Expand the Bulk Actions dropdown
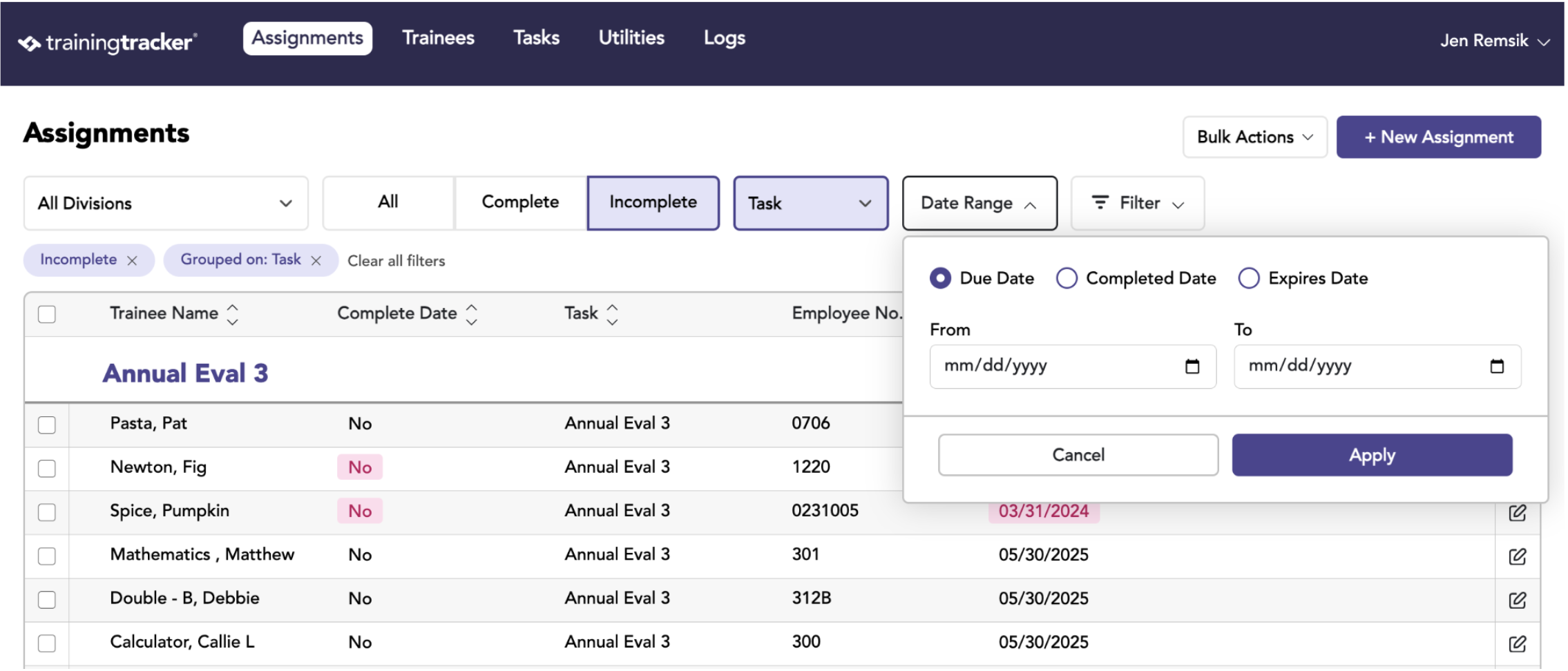Viewport: 1568px width, 671px height. pyautogui.click(x=1254, y=137)
